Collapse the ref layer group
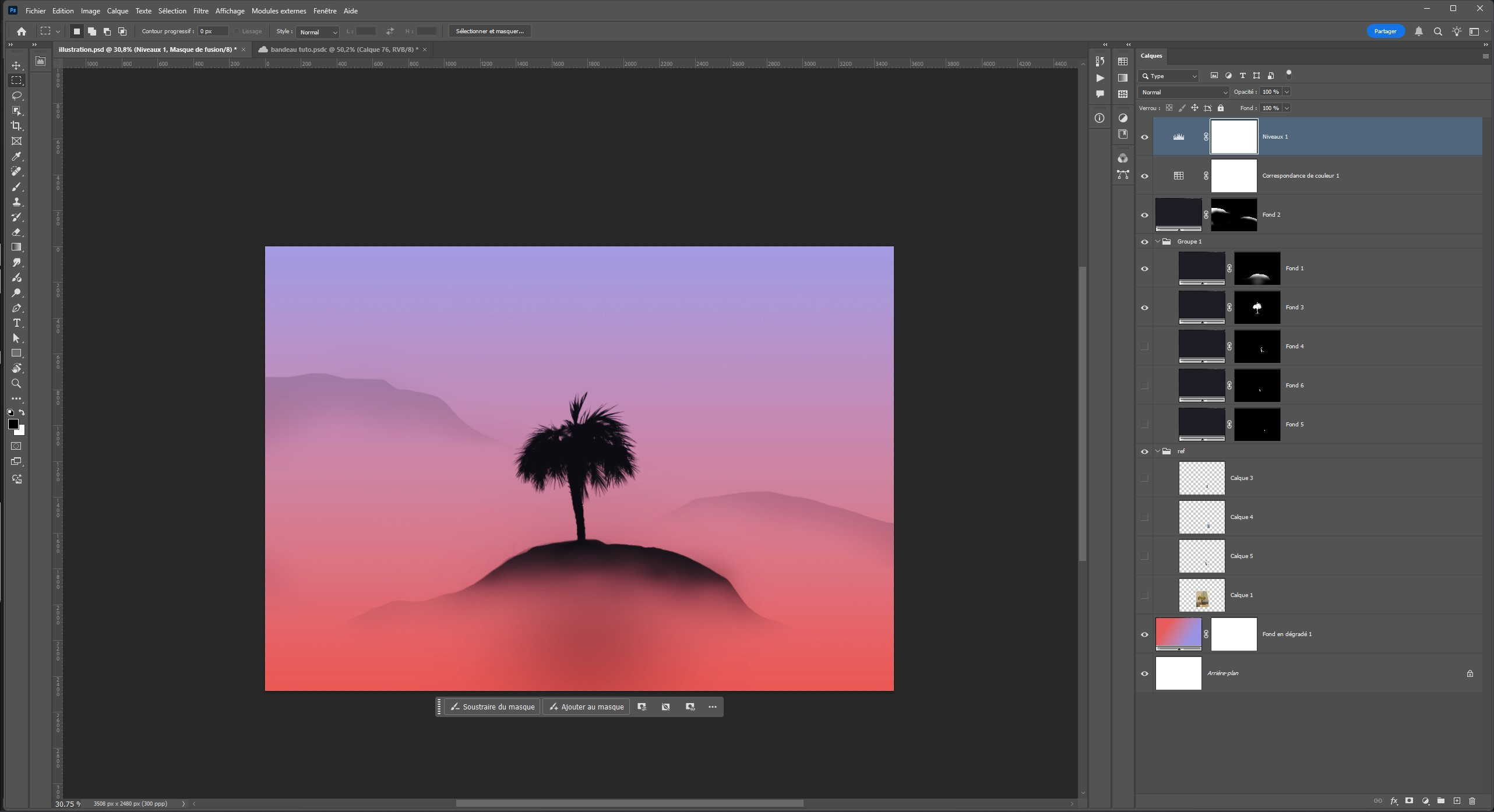 pyautogui.click(x=1158, y=451)
